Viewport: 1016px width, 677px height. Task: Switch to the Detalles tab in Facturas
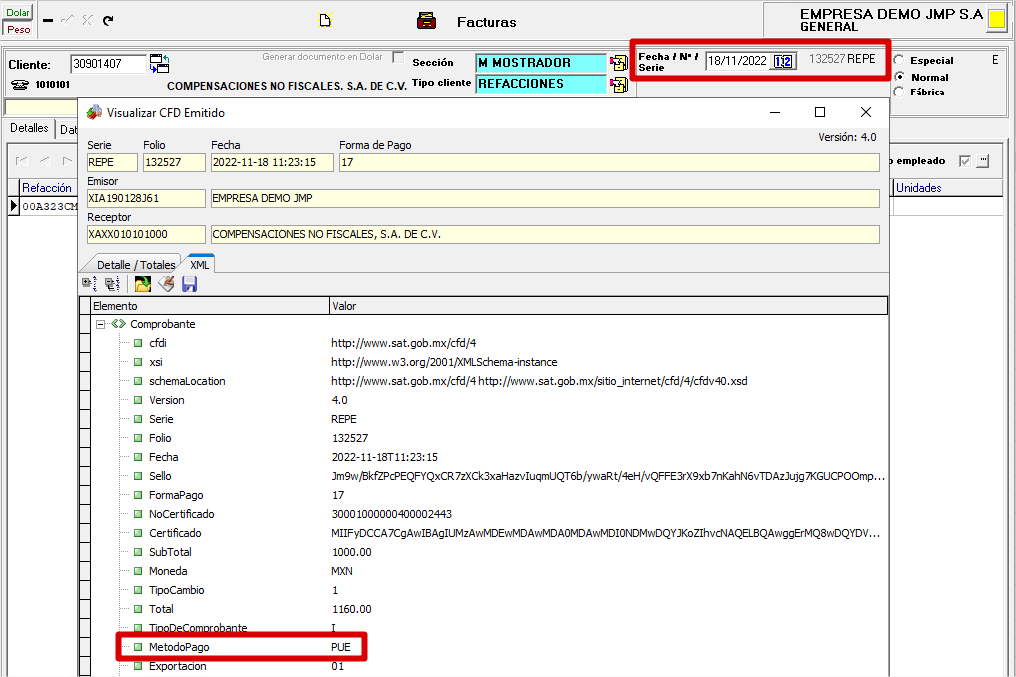29,128
